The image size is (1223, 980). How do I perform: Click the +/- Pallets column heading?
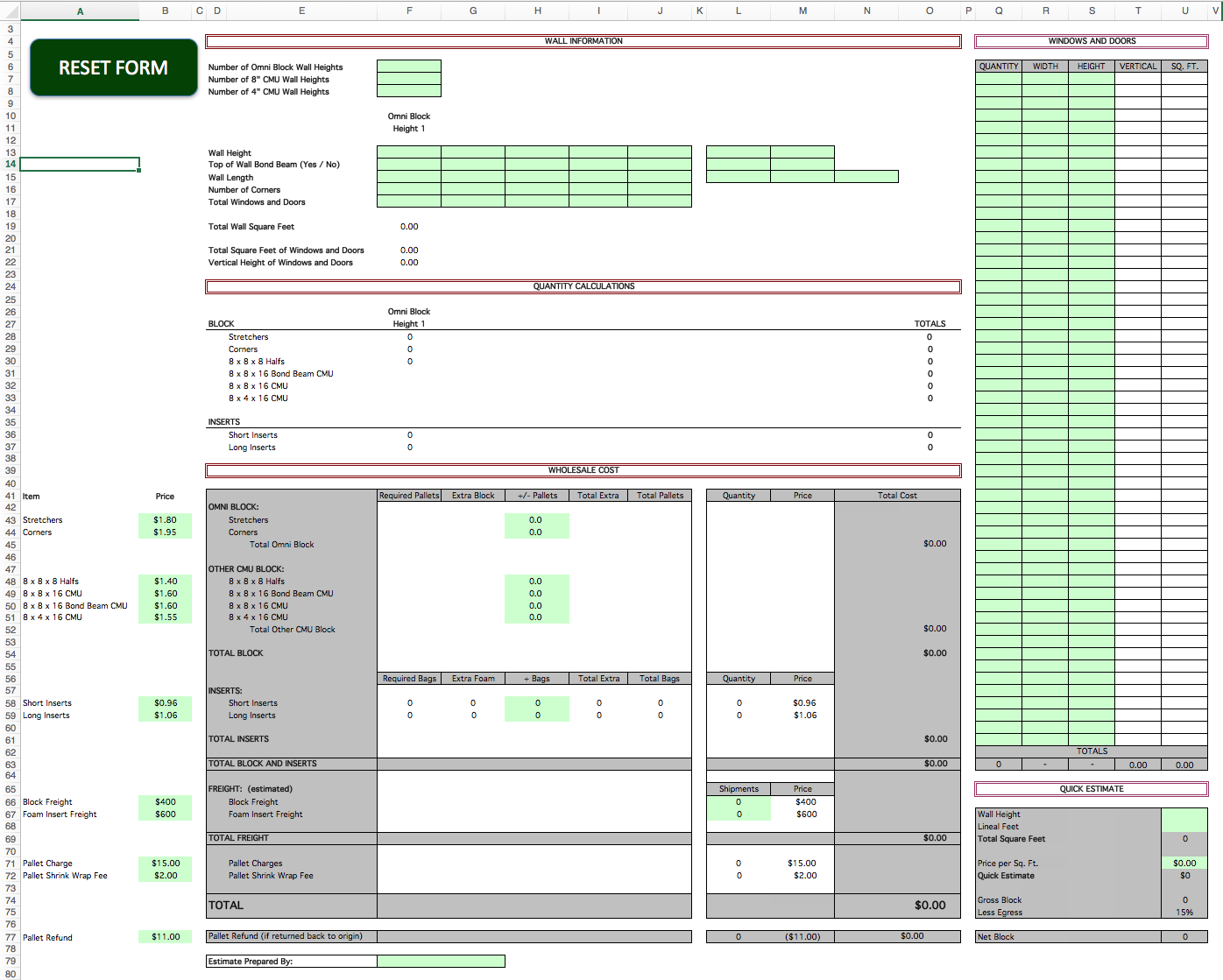(x=537, y=496)
